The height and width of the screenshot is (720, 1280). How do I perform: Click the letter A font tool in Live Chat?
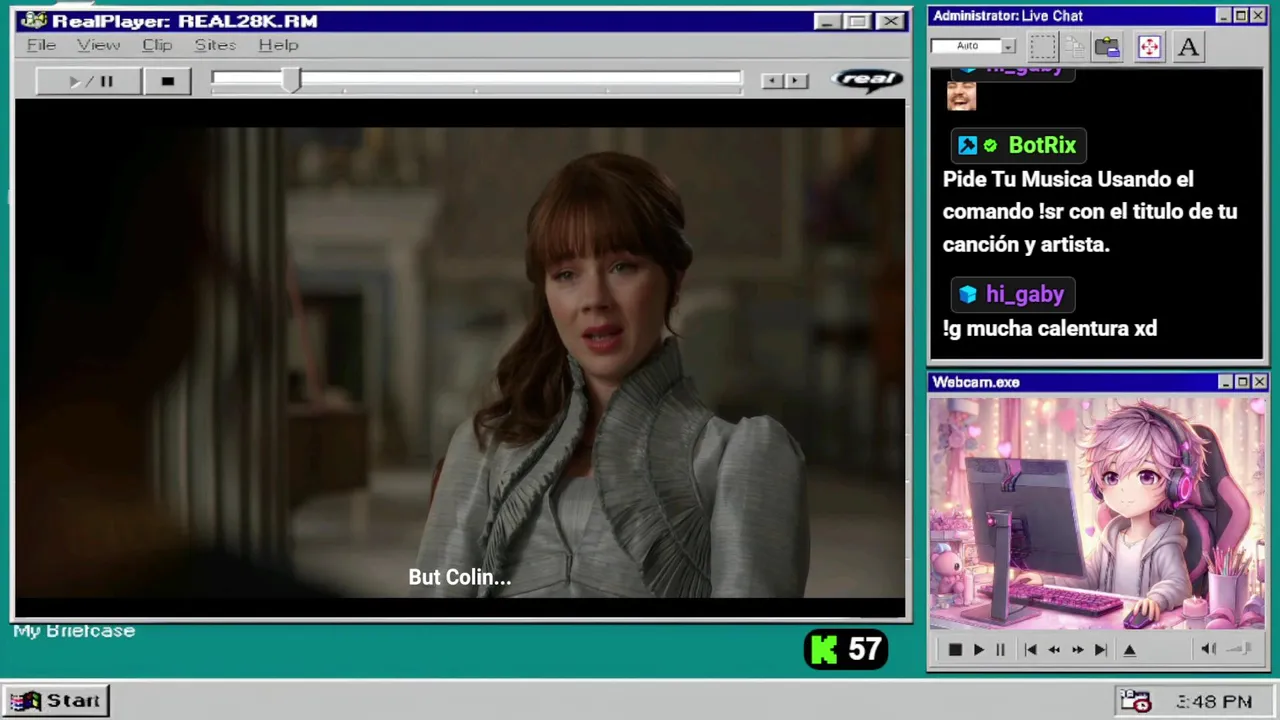(x=1188, y=47)
